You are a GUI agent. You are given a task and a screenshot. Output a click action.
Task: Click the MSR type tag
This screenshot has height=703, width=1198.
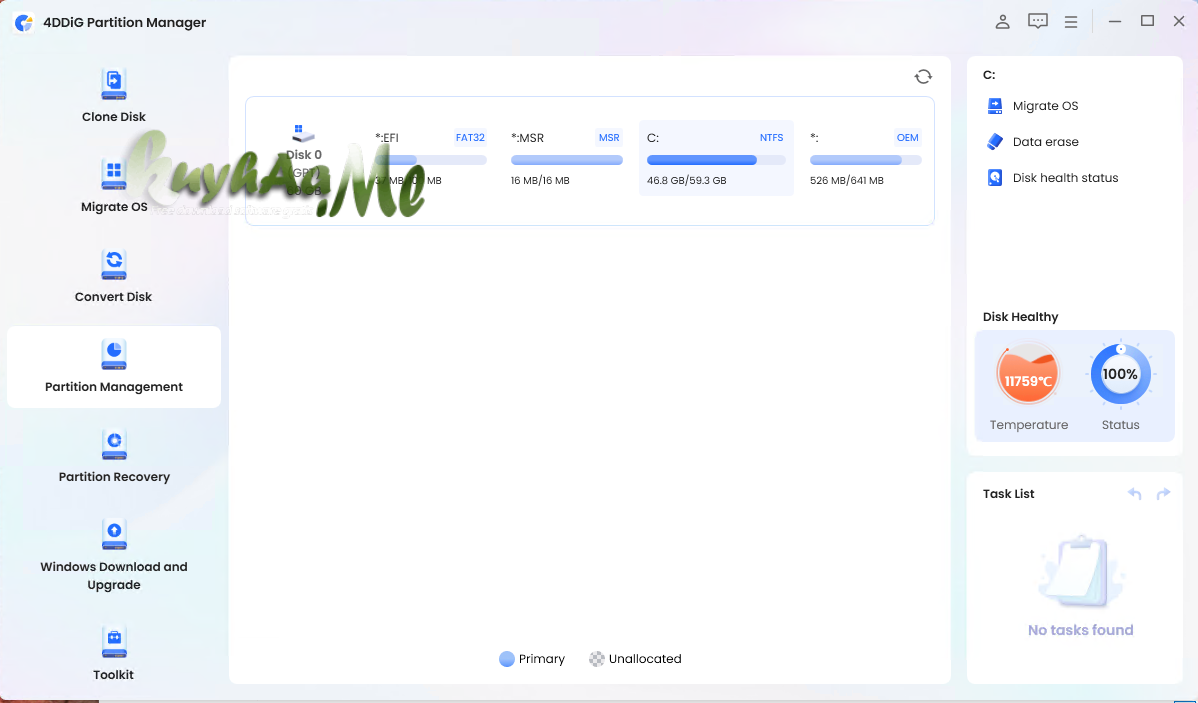pos(609,138)
